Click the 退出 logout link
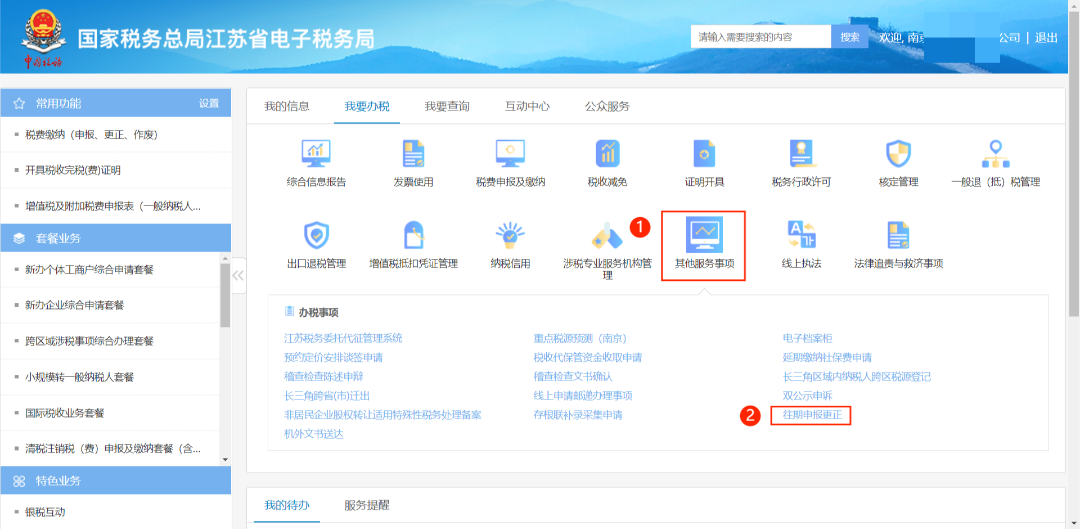 click(x=1046, y=38)
